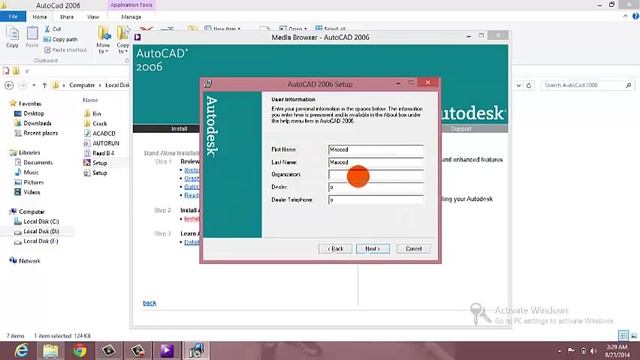Click Cut in the Clipboard group
The image size is (640, 360).
coord(53,29)
